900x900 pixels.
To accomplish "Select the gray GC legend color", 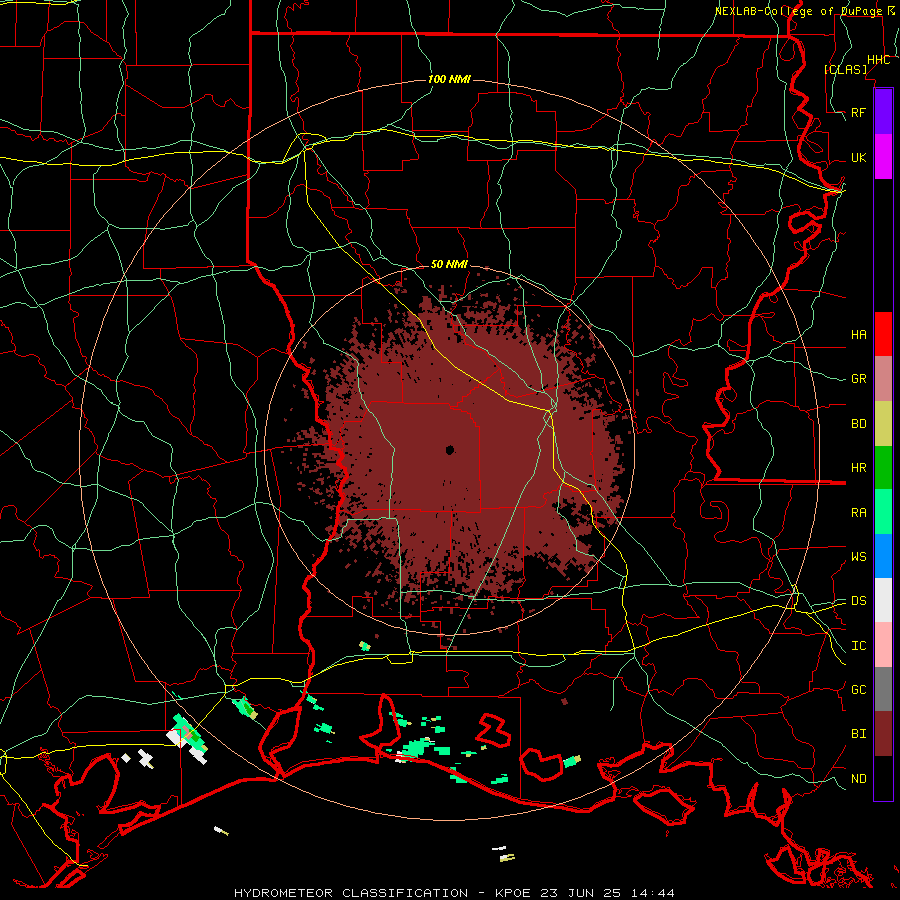I will [883, 689].
